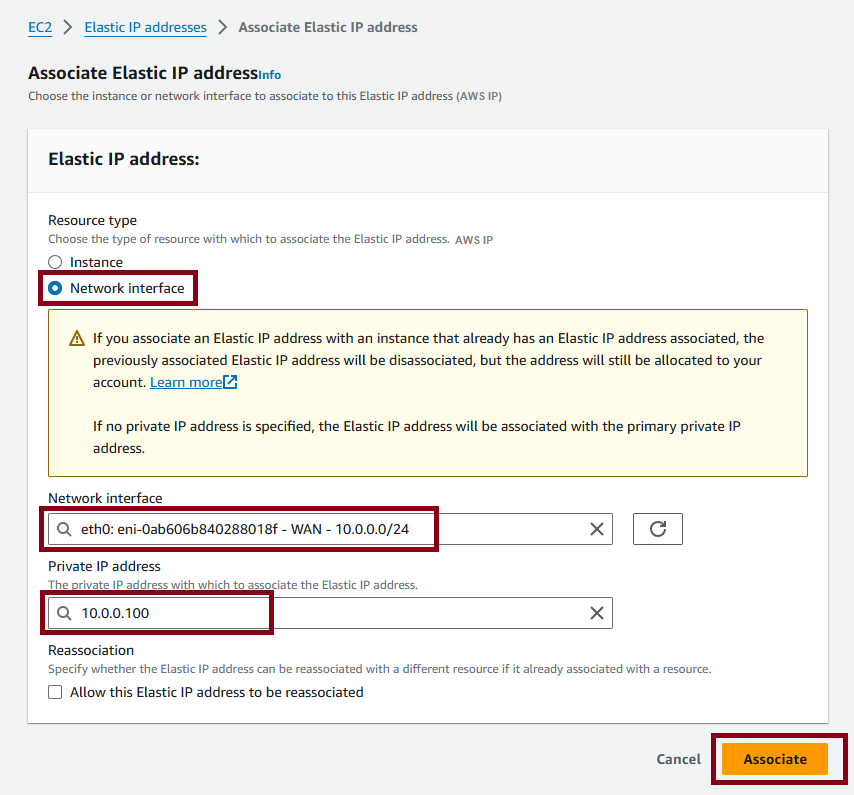Select the Network interface radio button
Viewport: 854px width, 795px height.
(55, 288)
